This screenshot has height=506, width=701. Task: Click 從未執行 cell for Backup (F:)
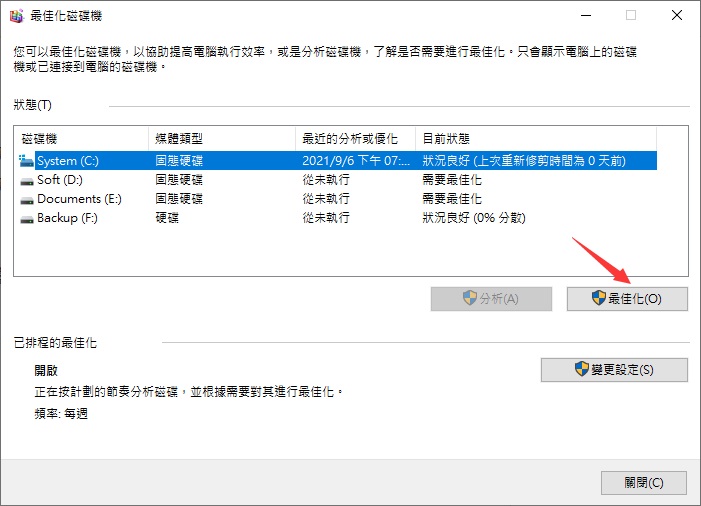click(x=326, y=218)
